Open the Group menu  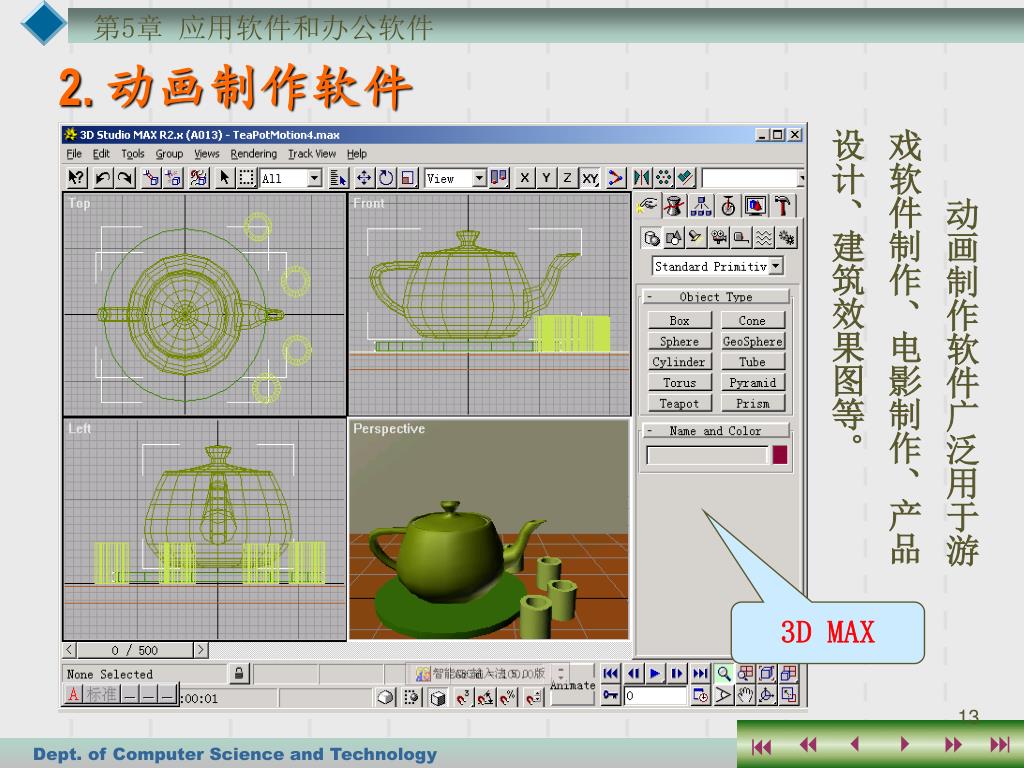click(169, 153)
